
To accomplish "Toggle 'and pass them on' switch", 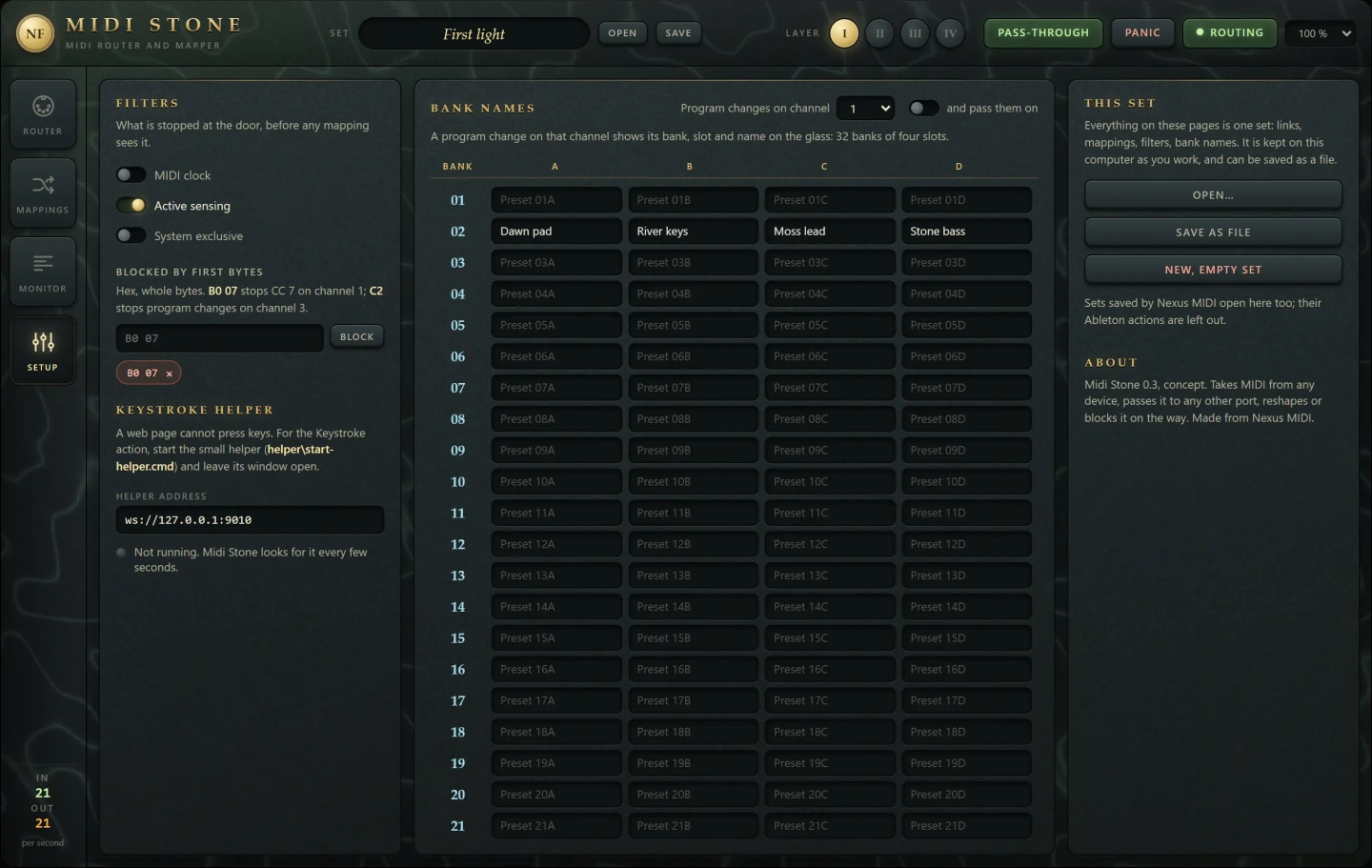I will pyautogui.click(x=923, y=109).
